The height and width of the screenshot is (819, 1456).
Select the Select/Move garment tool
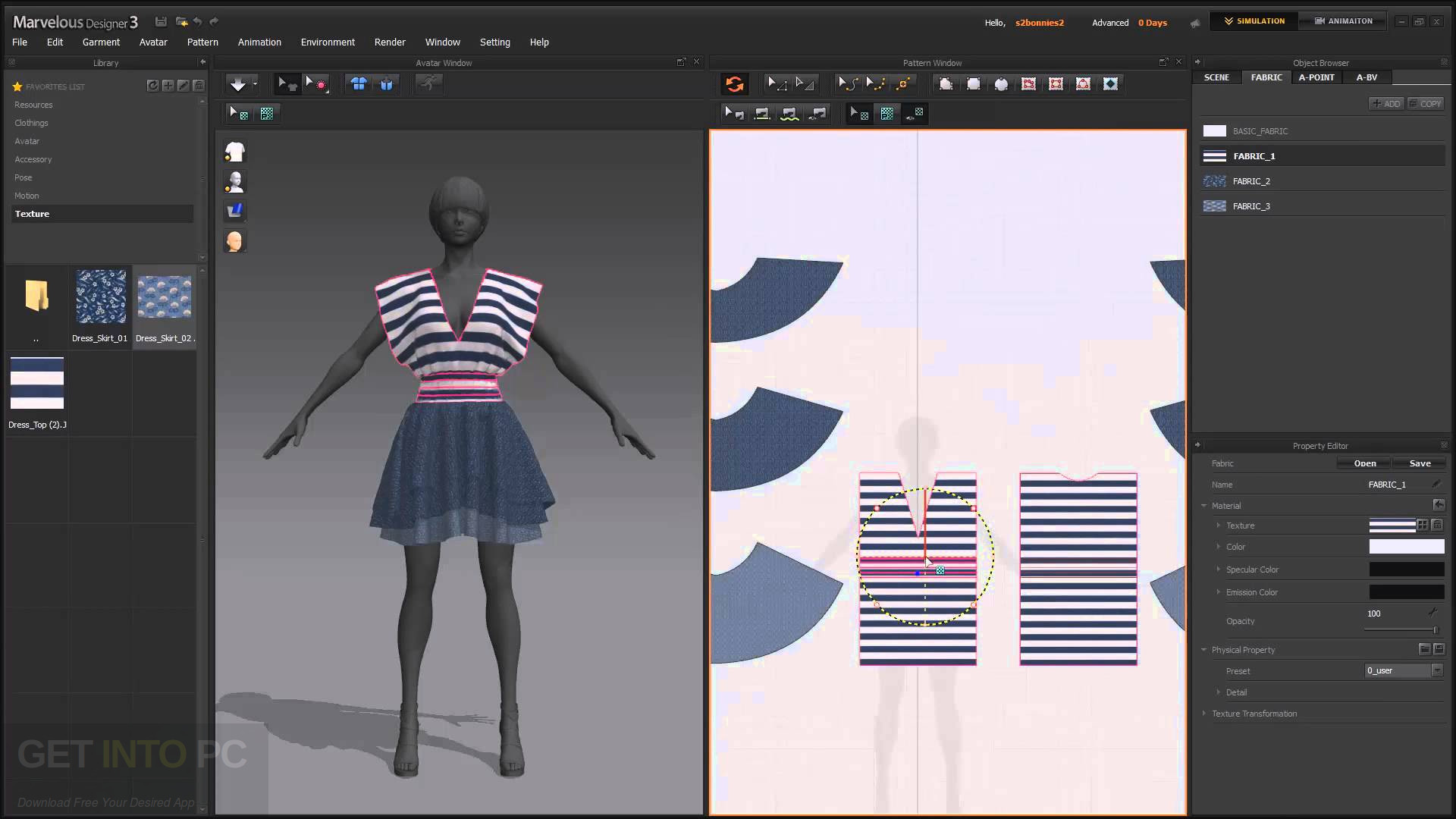[x=287, y=84]
